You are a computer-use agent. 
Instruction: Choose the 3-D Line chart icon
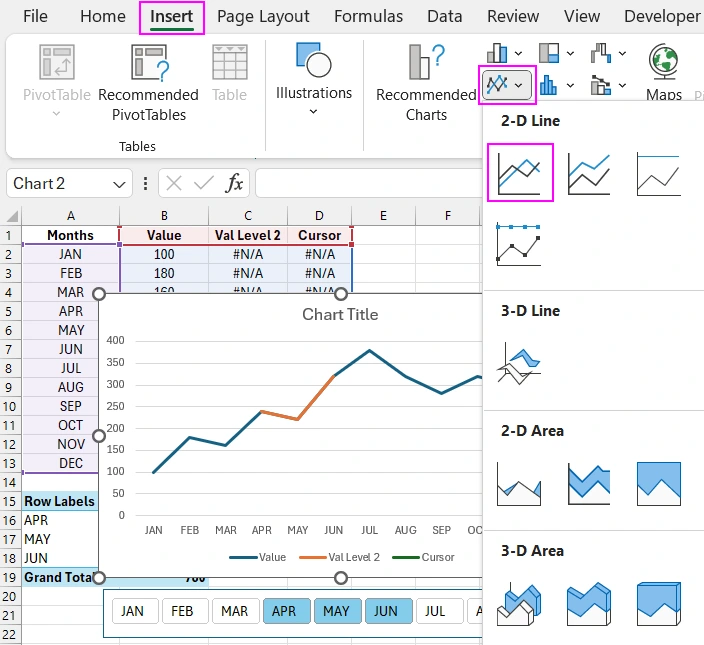coord(519,364)
